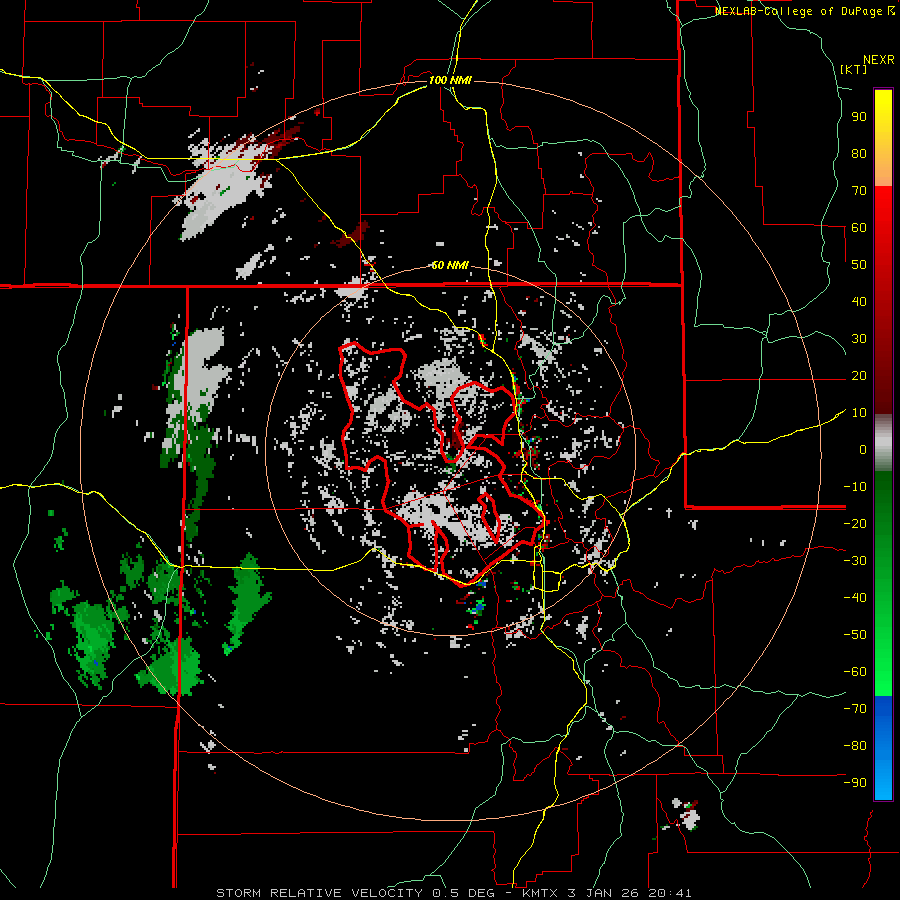Click the positive 80 knot scale value
Screen dimensions: 900x900
pos(859,154)
